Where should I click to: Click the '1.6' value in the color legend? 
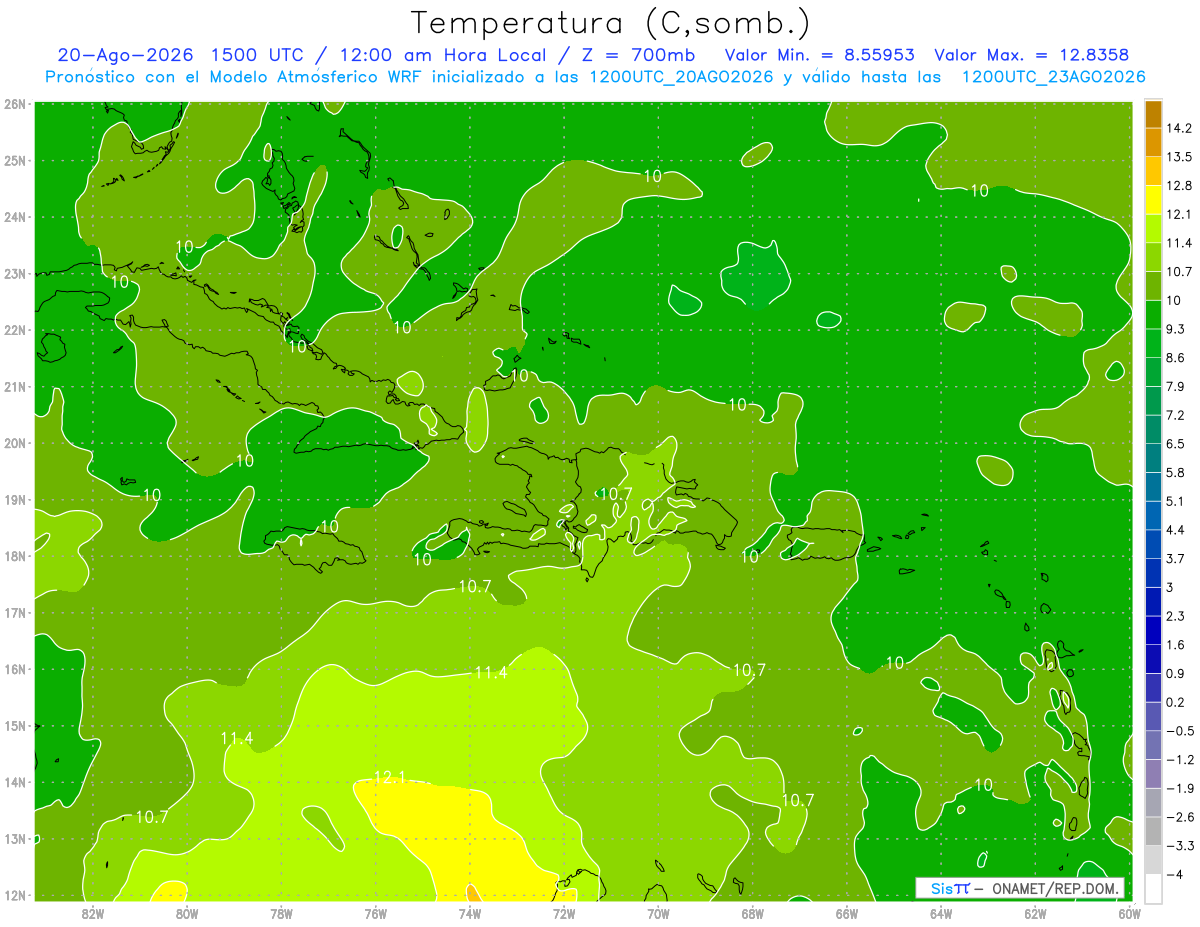pyautogui.click(x=1176, y=644)
